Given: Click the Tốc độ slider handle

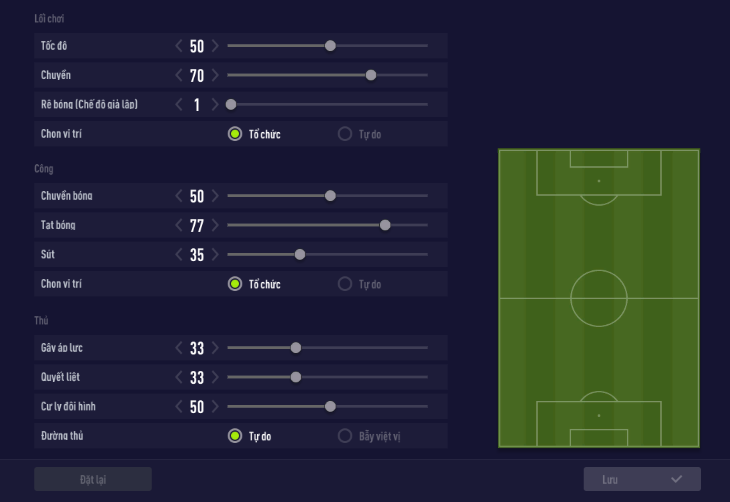Looking at the screenshot, I should point(330,46).
